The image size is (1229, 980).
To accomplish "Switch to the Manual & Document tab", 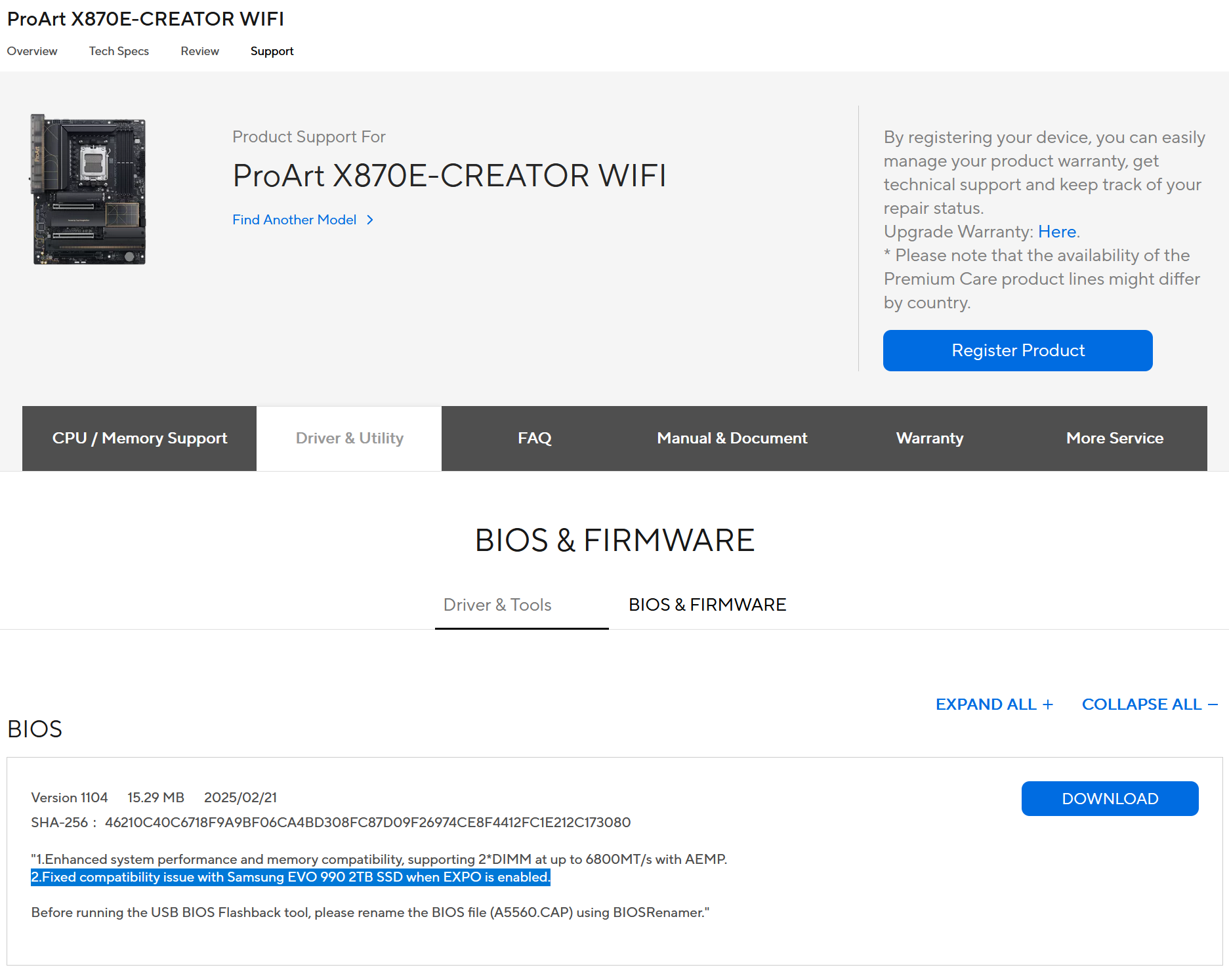I will coord(732,438).
